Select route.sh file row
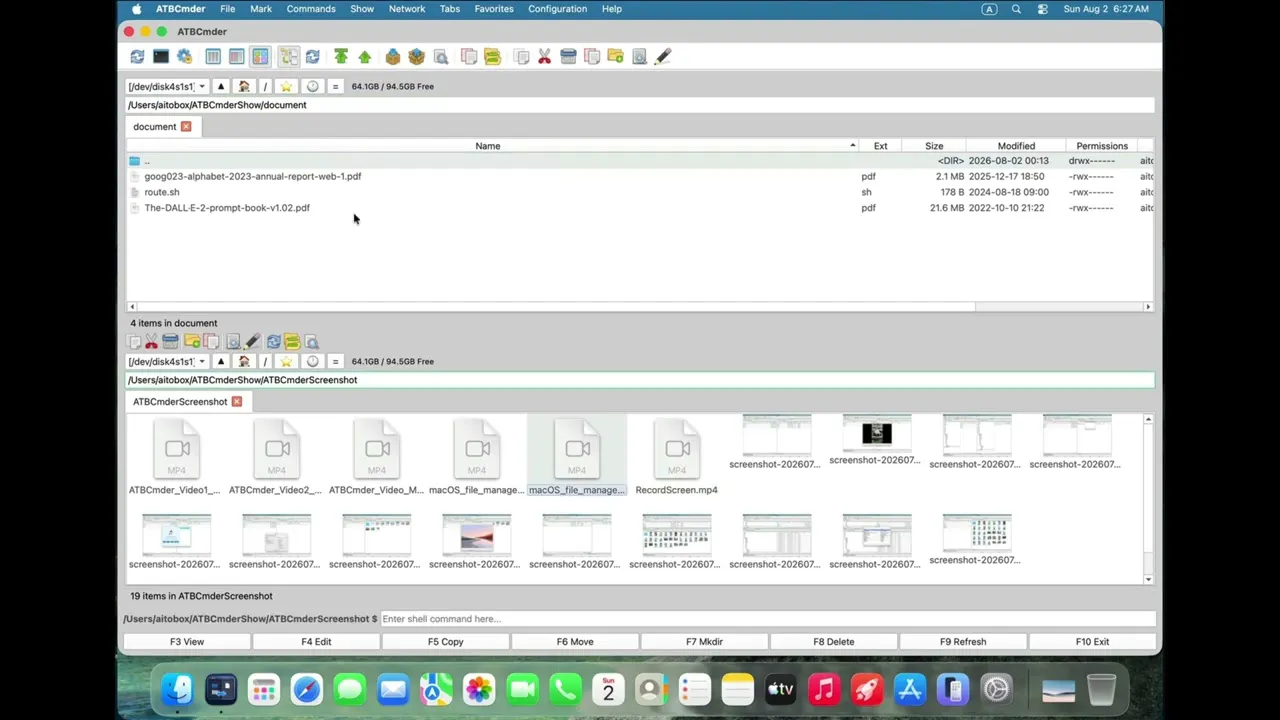 click(640, 192)
